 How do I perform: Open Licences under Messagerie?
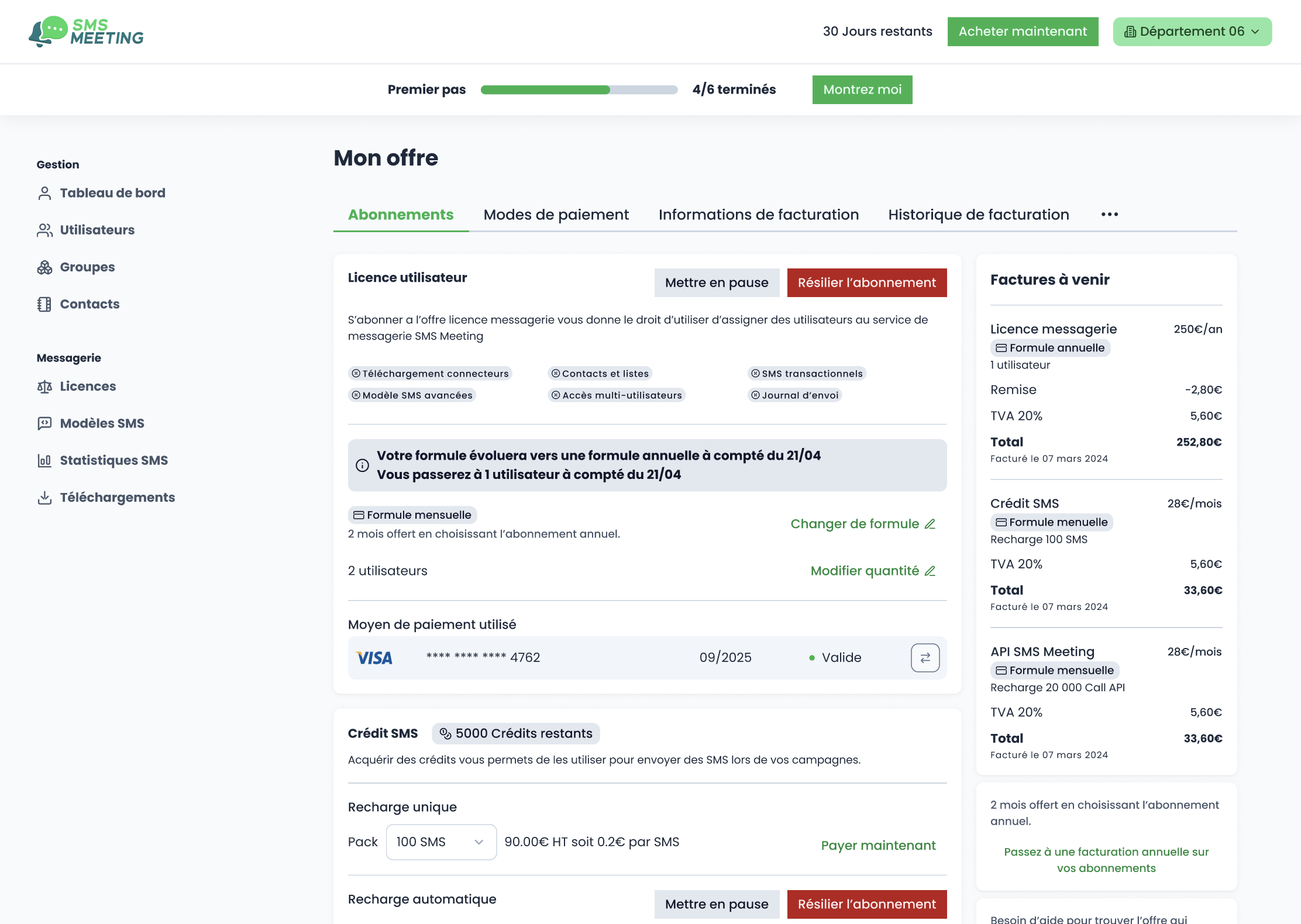77,387
